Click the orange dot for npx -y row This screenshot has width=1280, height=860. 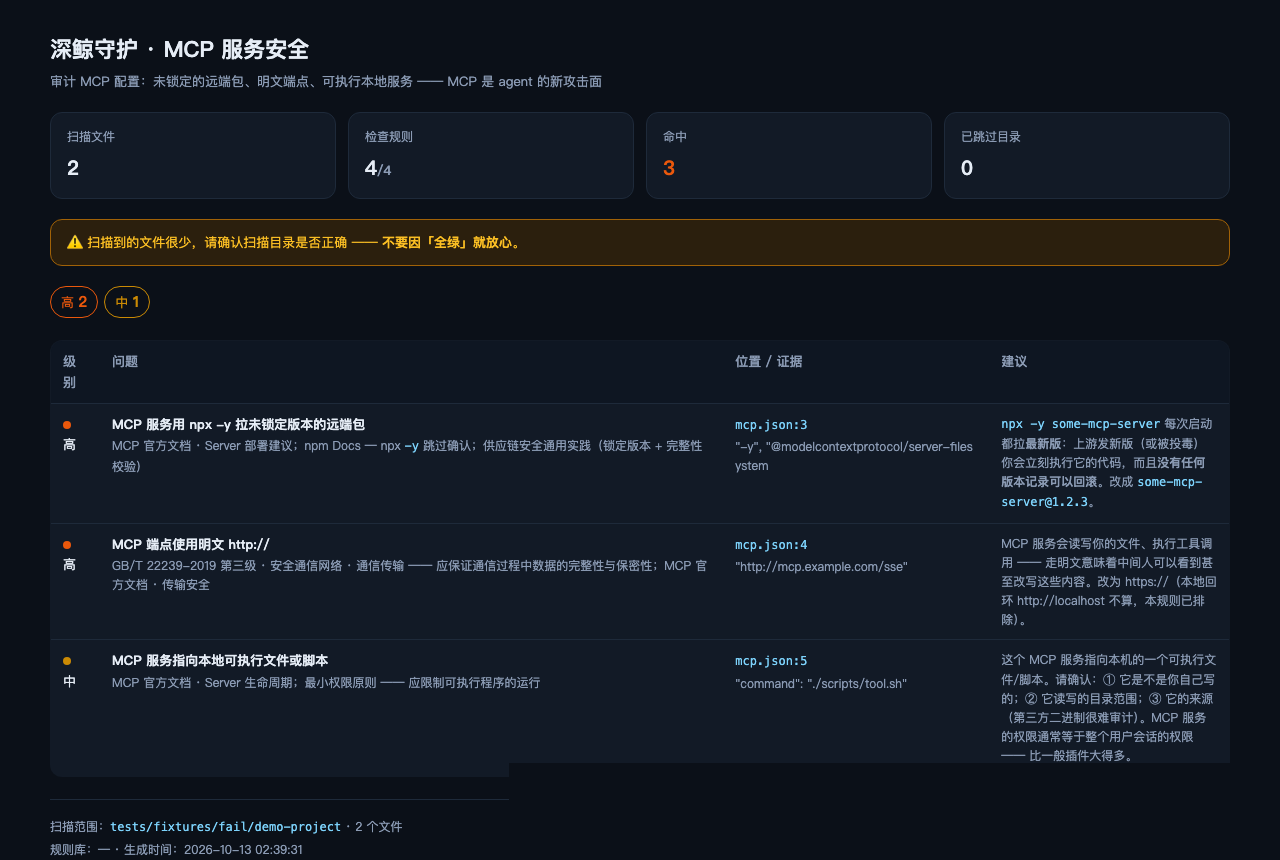click(67, 425)
